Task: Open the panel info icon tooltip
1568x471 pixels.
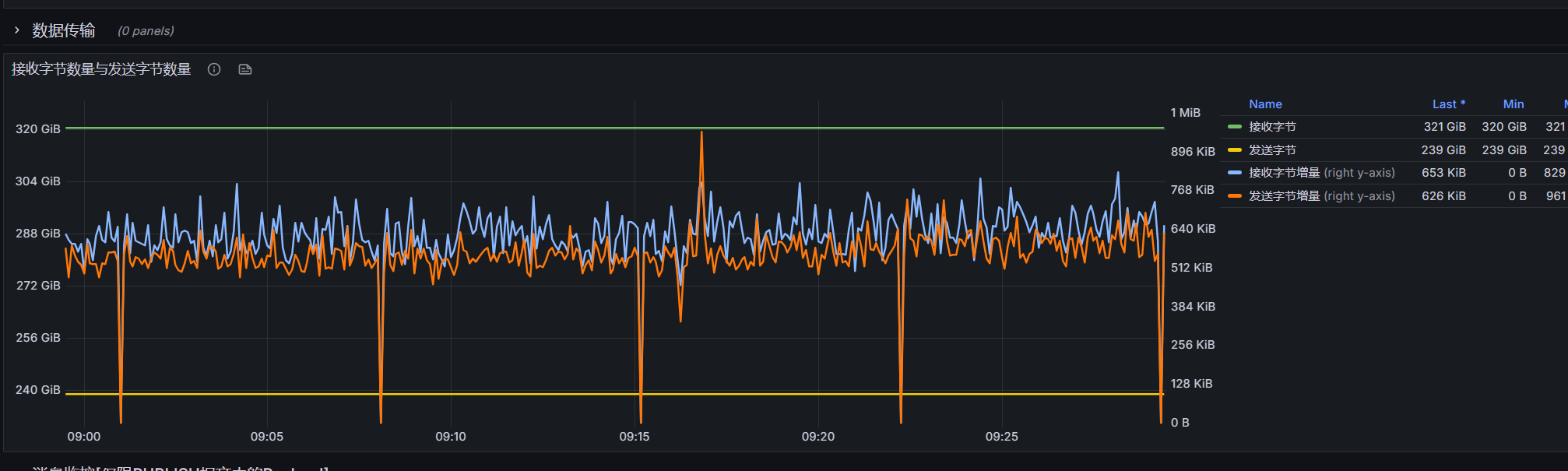Action: [214, 69]
